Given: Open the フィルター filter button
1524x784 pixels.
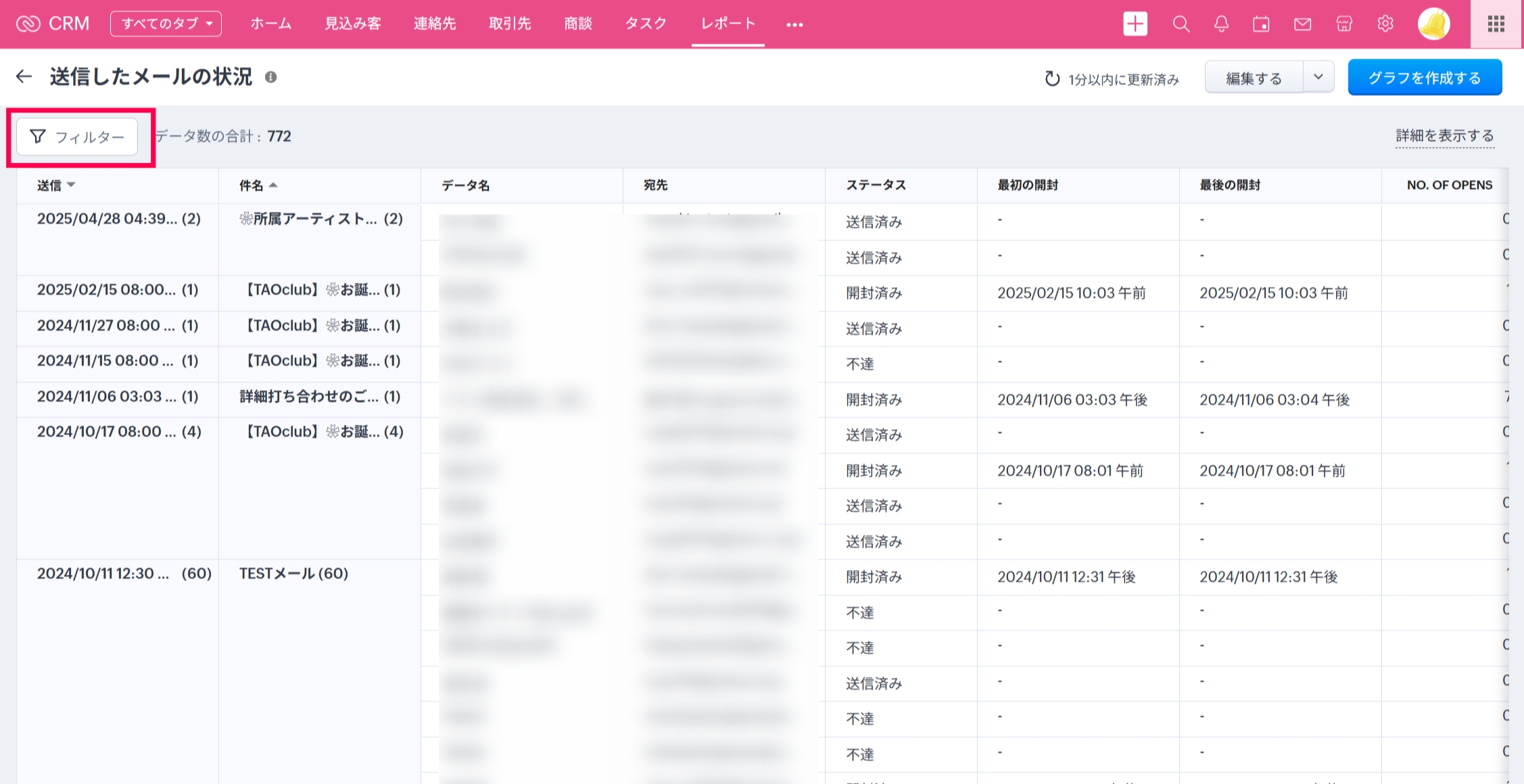Looking at the screenshot, I should pyautogui.click(x=77, y=137).
